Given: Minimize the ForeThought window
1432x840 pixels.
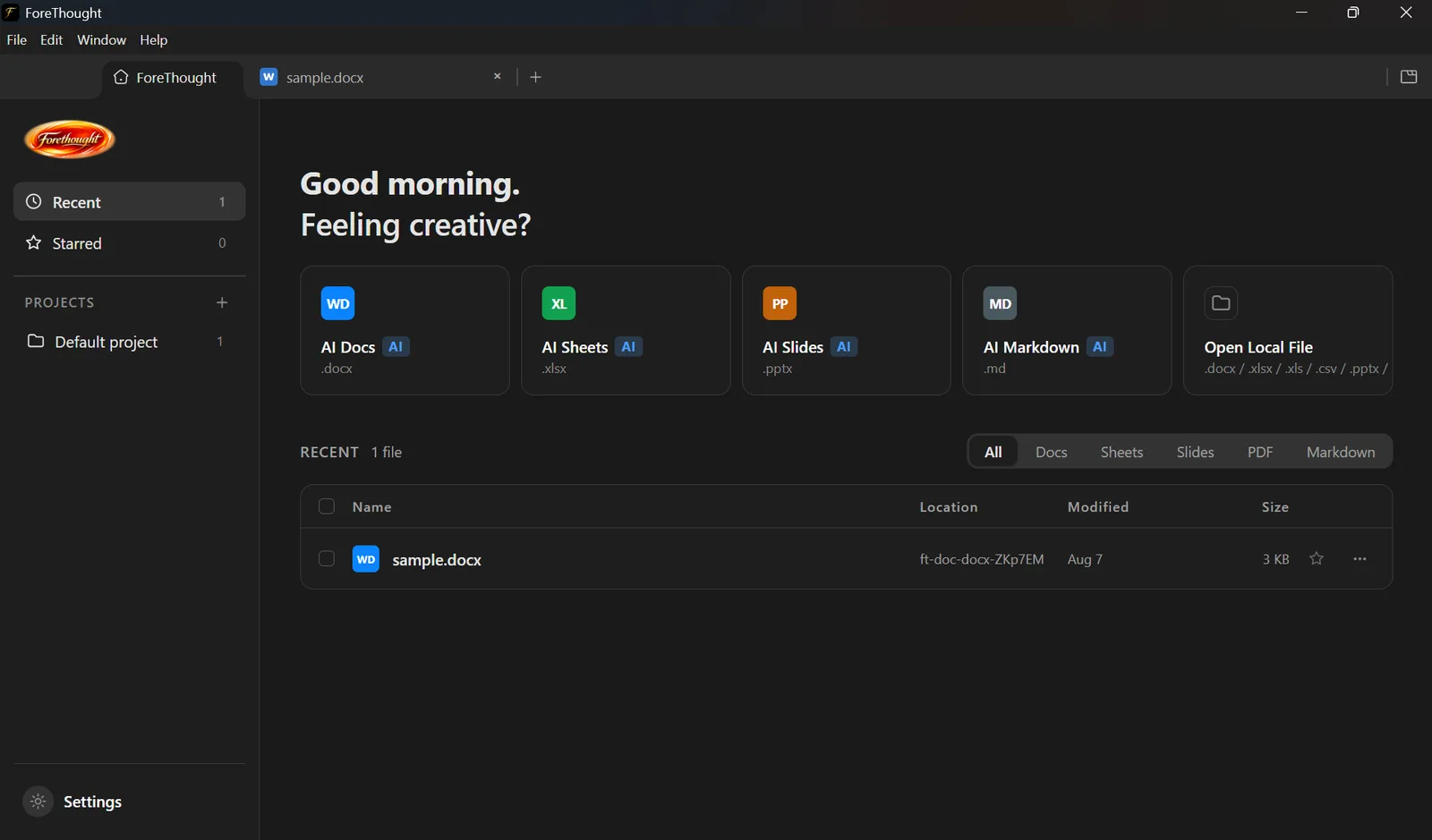Looking at the screenshot, I should click(1301, 13).
